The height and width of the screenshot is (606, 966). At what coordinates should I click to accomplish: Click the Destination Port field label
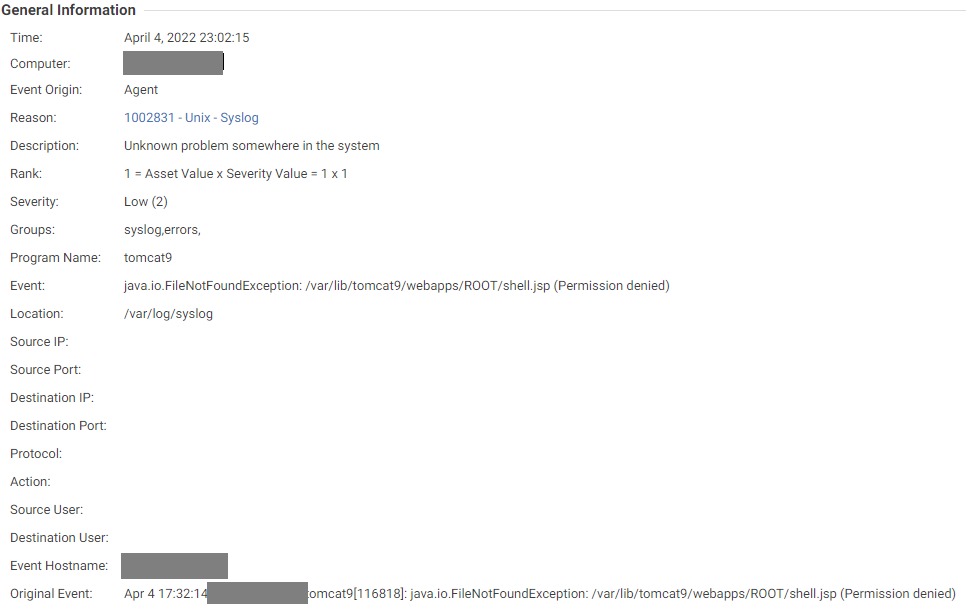pos(58,426)
